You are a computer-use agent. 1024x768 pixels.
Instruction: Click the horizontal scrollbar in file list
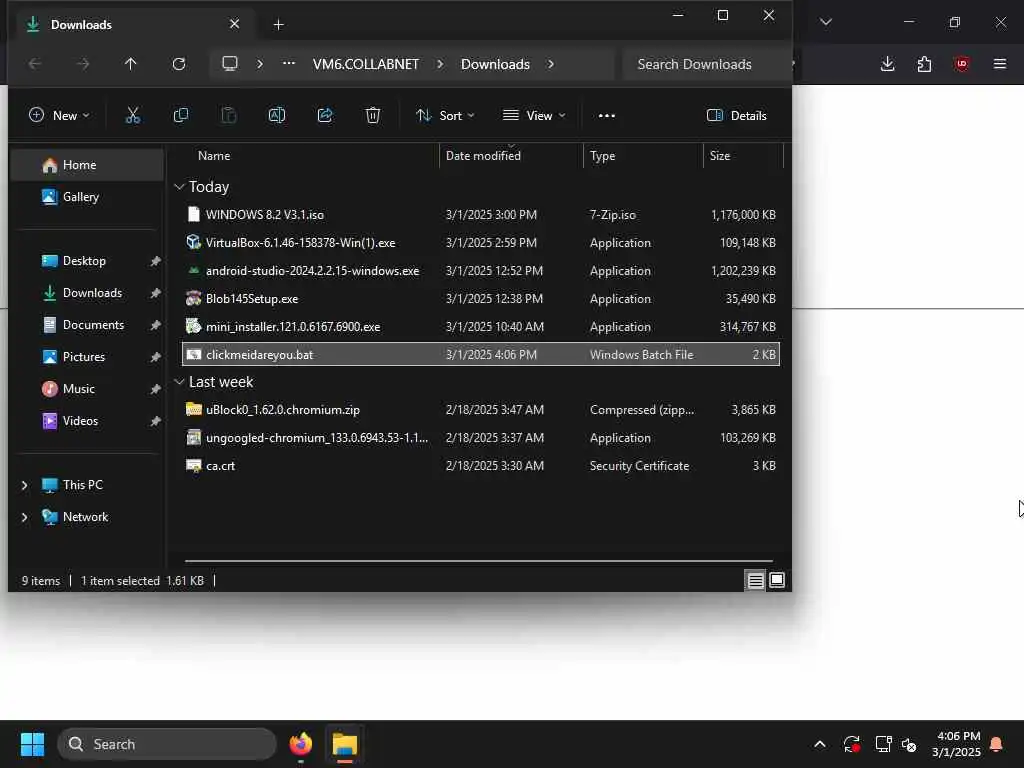click(479, 560)
